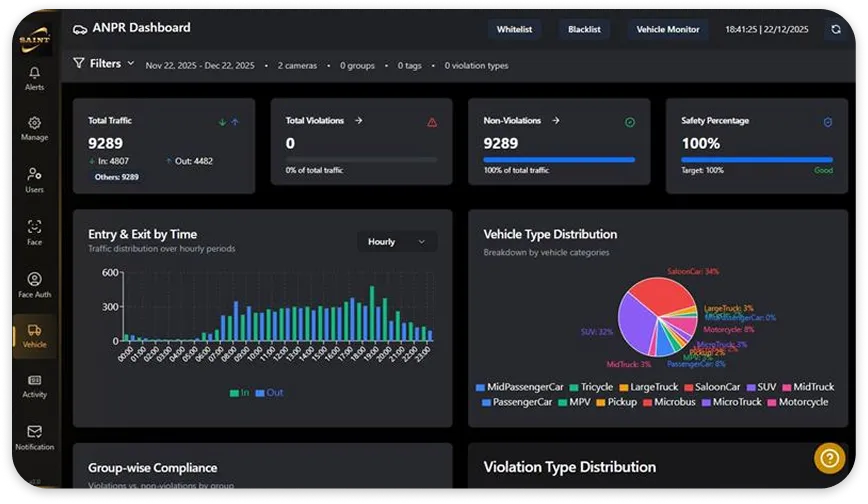Expand the Filters dropdown
This screenshot has height=504, width=868.
point(104,64)
